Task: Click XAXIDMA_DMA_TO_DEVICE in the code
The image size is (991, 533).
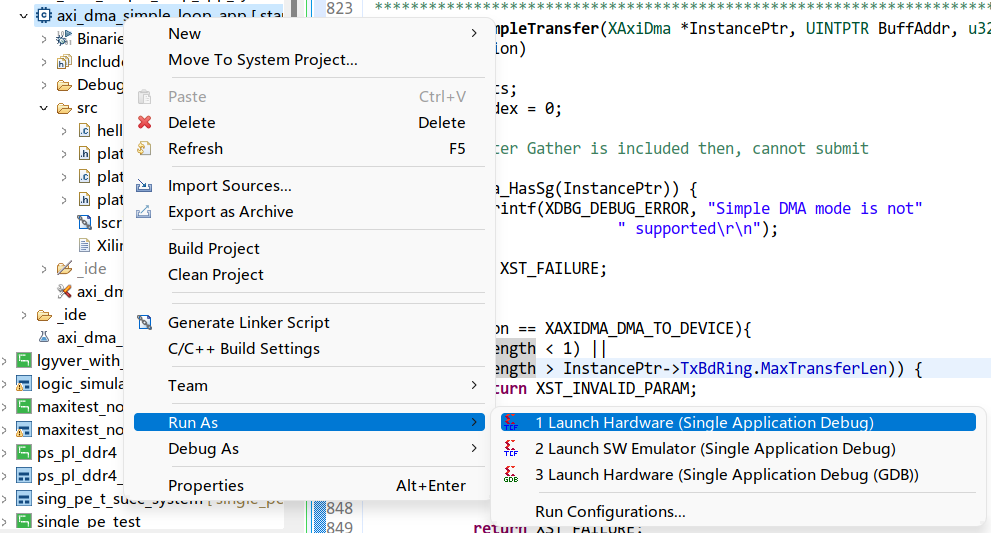Action: [643, 329]
